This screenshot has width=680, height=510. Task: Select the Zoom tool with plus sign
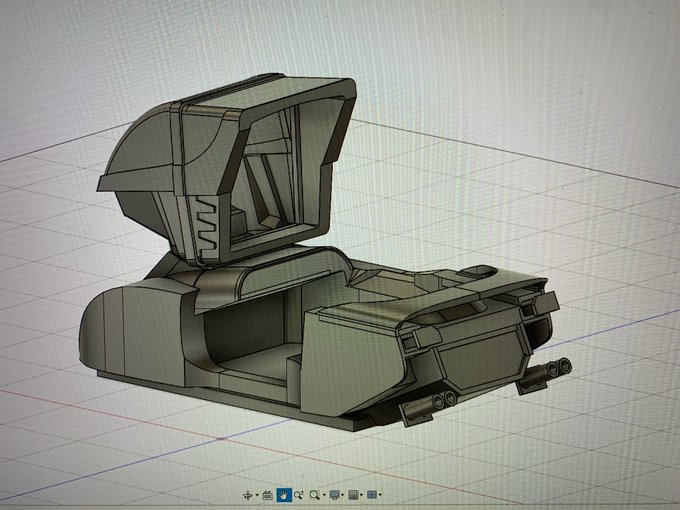pyautogui.click(x=298, y=495)
